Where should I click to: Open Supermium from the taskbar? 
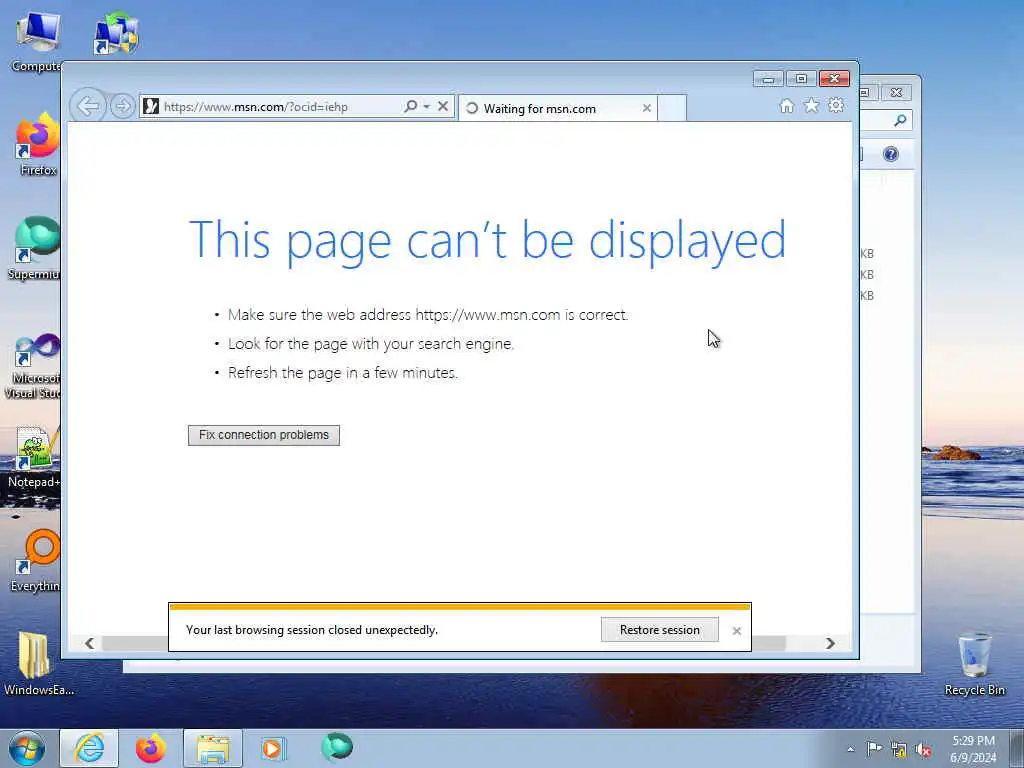[337, 747]
